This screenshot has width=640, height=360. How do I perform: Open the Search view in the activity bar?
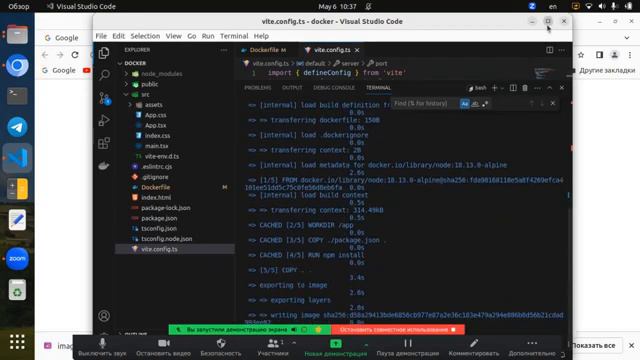[104, 75]
